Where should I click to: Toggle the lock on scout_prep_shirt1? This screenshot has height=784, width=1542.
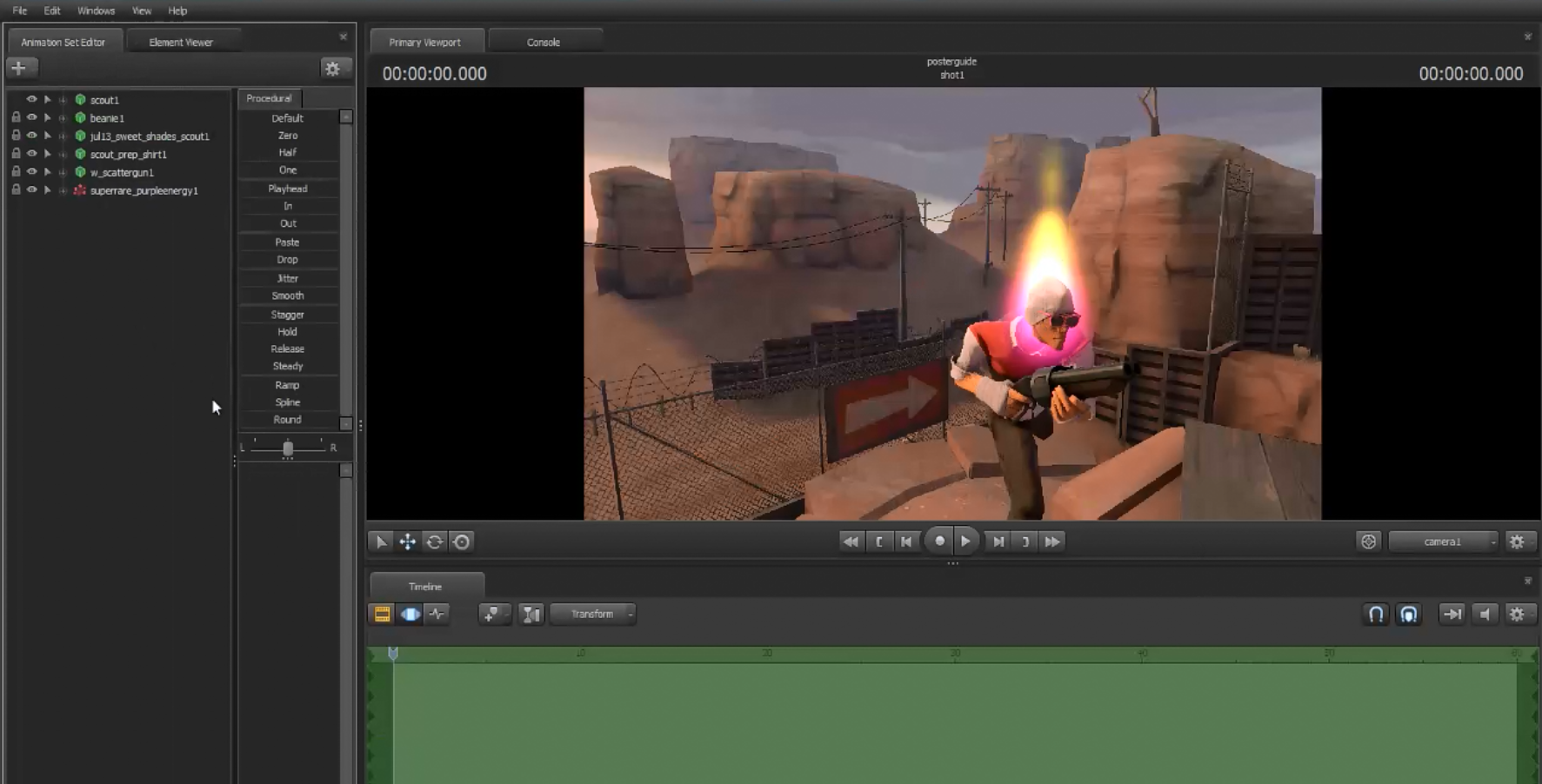16,154
